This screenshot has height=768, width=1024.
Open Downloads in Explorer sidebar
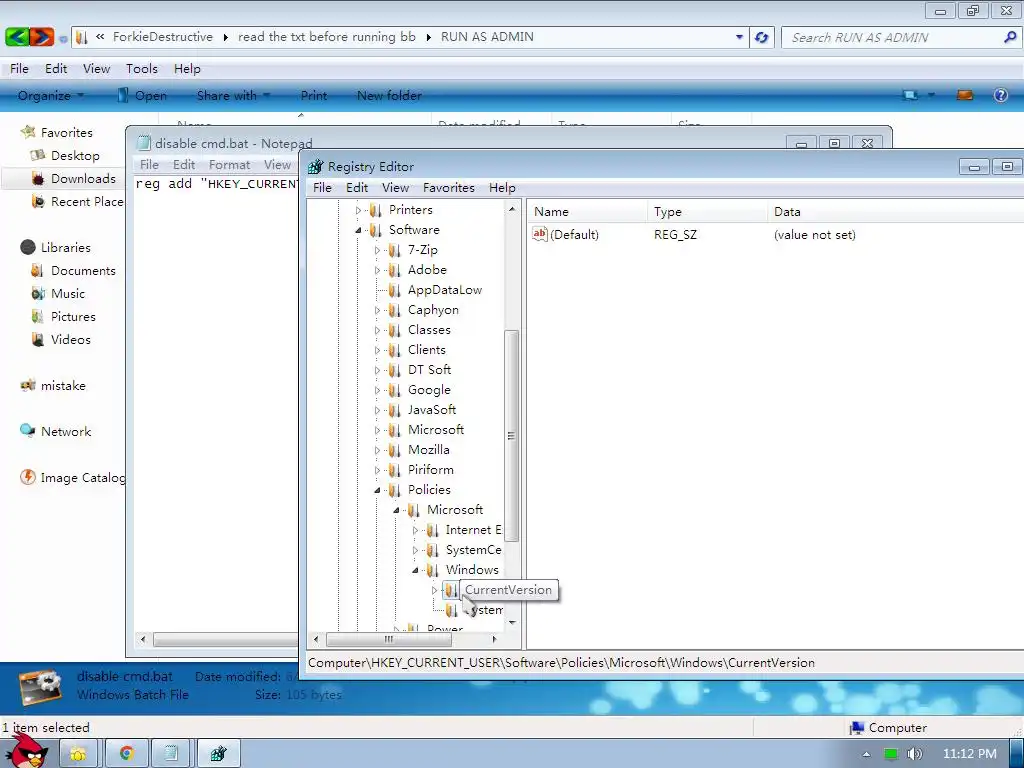(83, 178)
